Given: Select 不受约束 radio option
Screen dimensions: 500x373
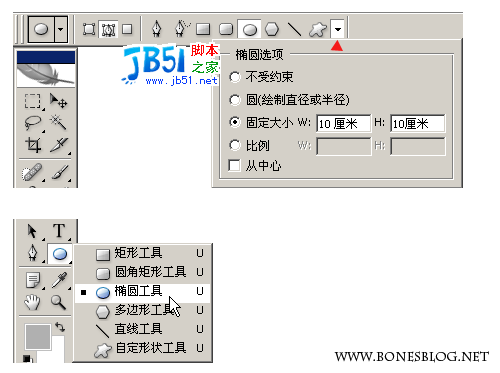Looking at the screenshot, I should [x=235, y=77].
